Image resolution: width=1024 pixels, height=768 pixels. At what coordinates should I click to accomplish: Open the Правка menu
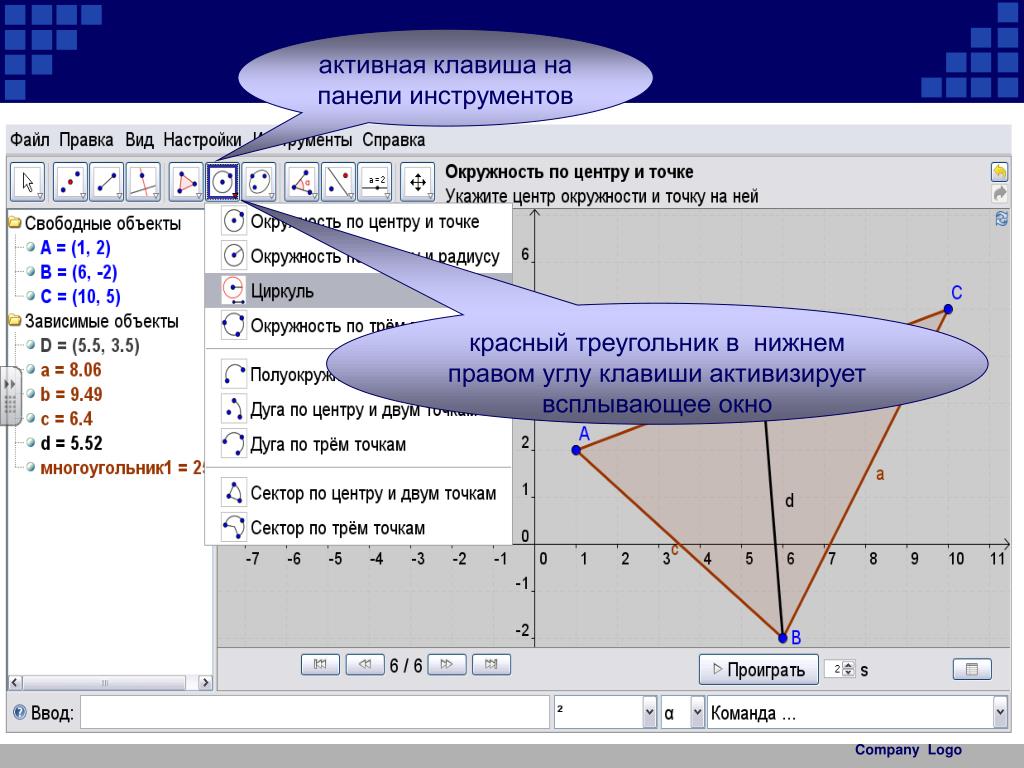pos(86,140)
